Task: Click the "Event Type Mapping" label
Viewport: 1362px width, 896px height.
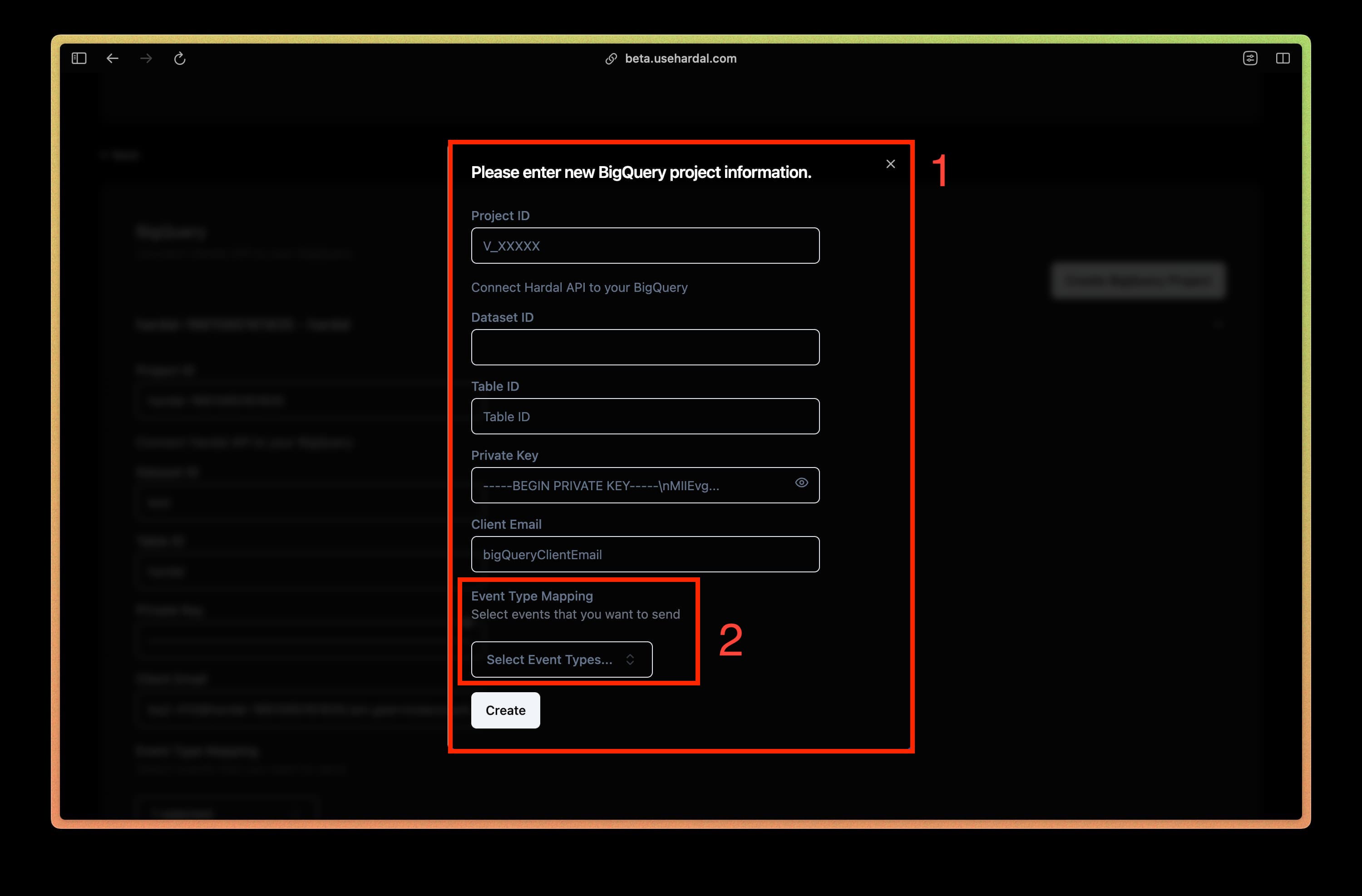Action: [532, 596]
